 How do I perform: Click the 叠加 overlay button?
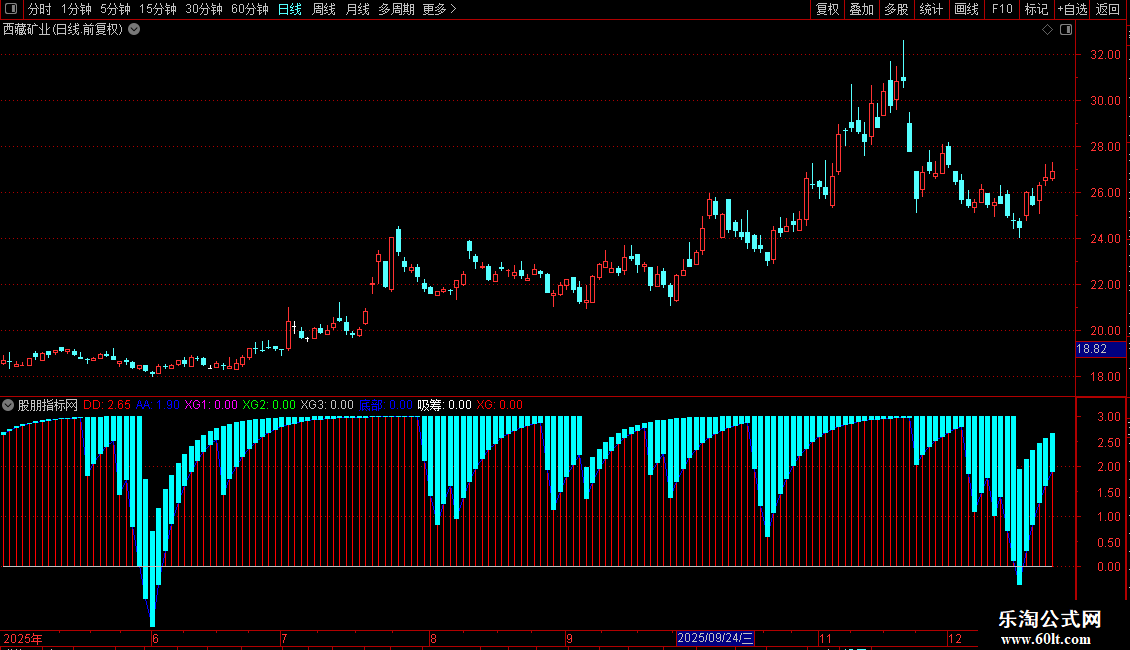click(861, 9)
